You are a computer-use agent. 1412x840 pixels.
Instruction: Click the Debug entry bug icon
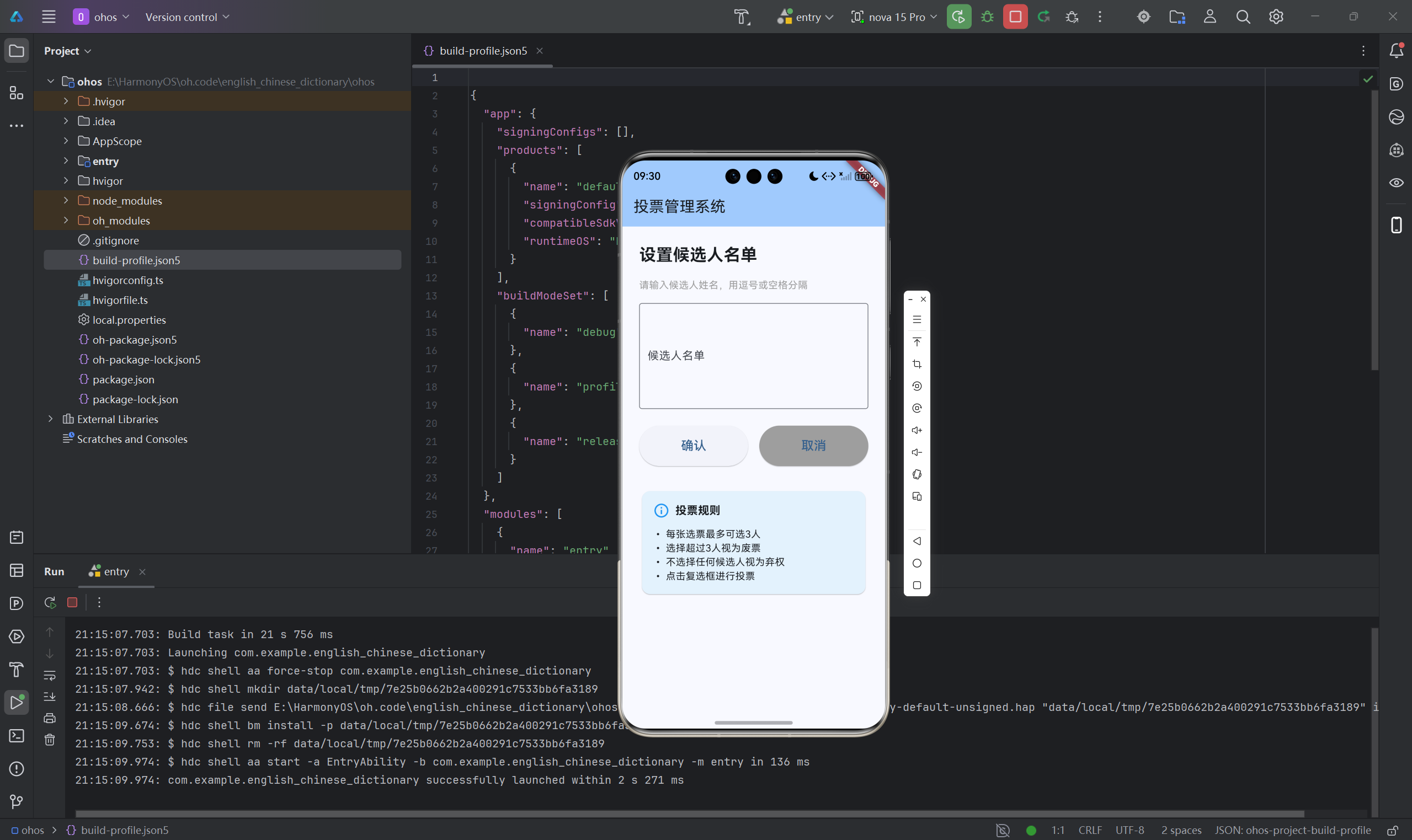click(987, 17)
